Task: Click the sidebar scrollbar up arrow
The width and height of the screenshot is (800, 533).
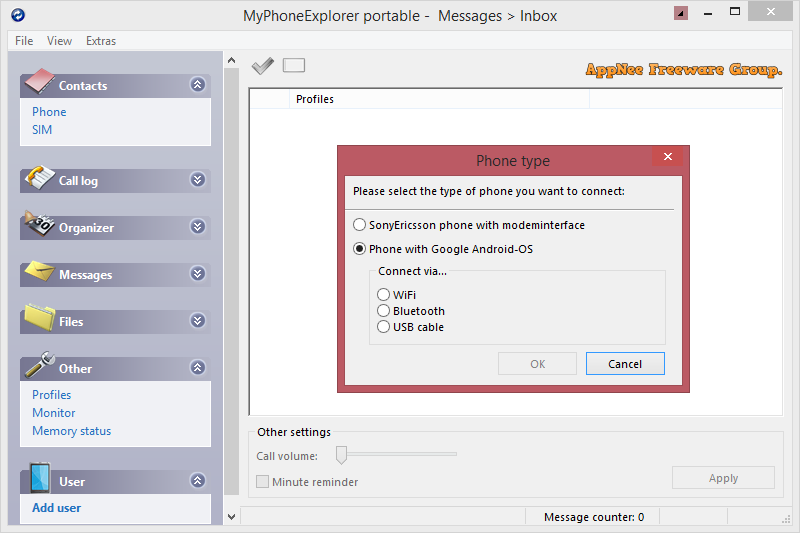Action: (232, 60)
